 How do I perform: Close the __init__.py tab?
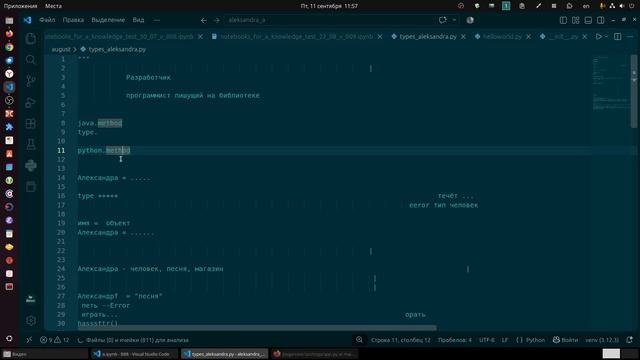click(x=585, y=37)
